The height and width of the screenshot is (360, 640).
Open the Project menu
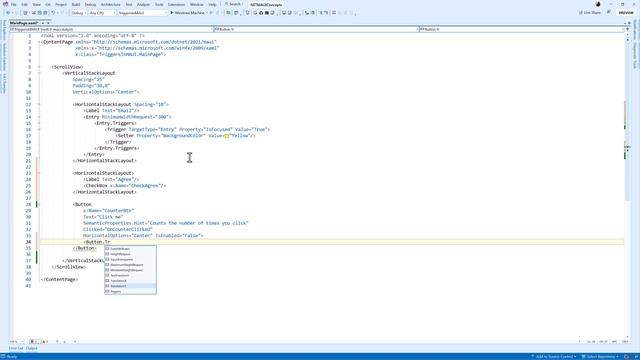coord(61,4)
